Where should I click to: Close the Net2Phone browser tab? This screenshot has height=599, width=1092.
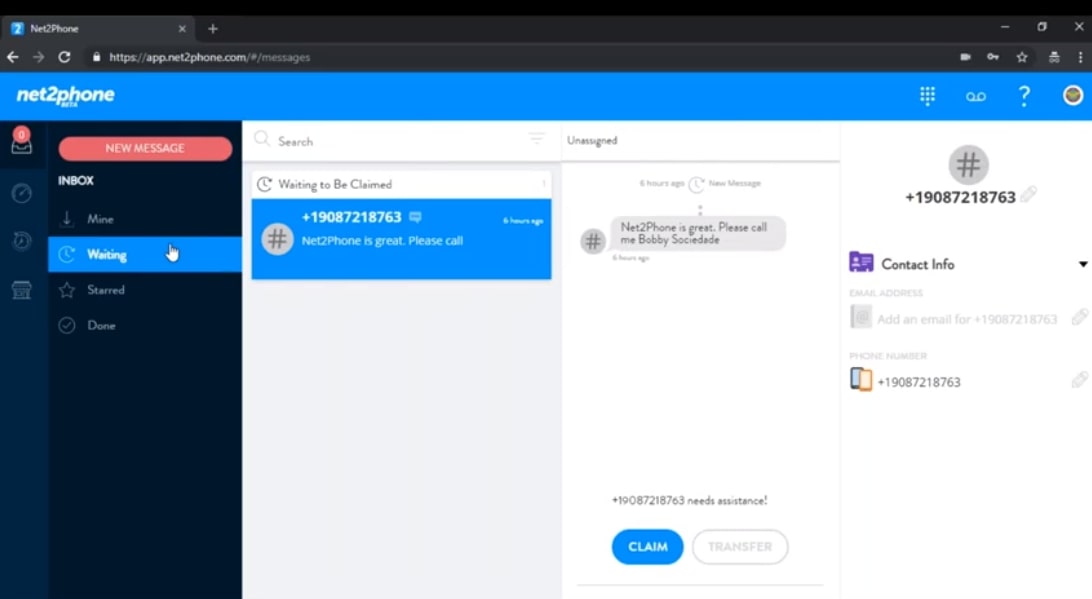coord(182,29)
